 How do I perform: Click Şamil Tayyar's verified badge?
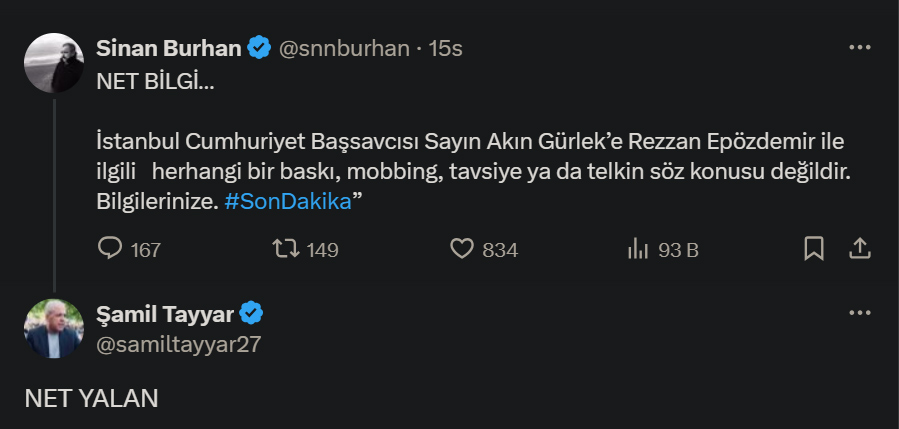(251, 313)
